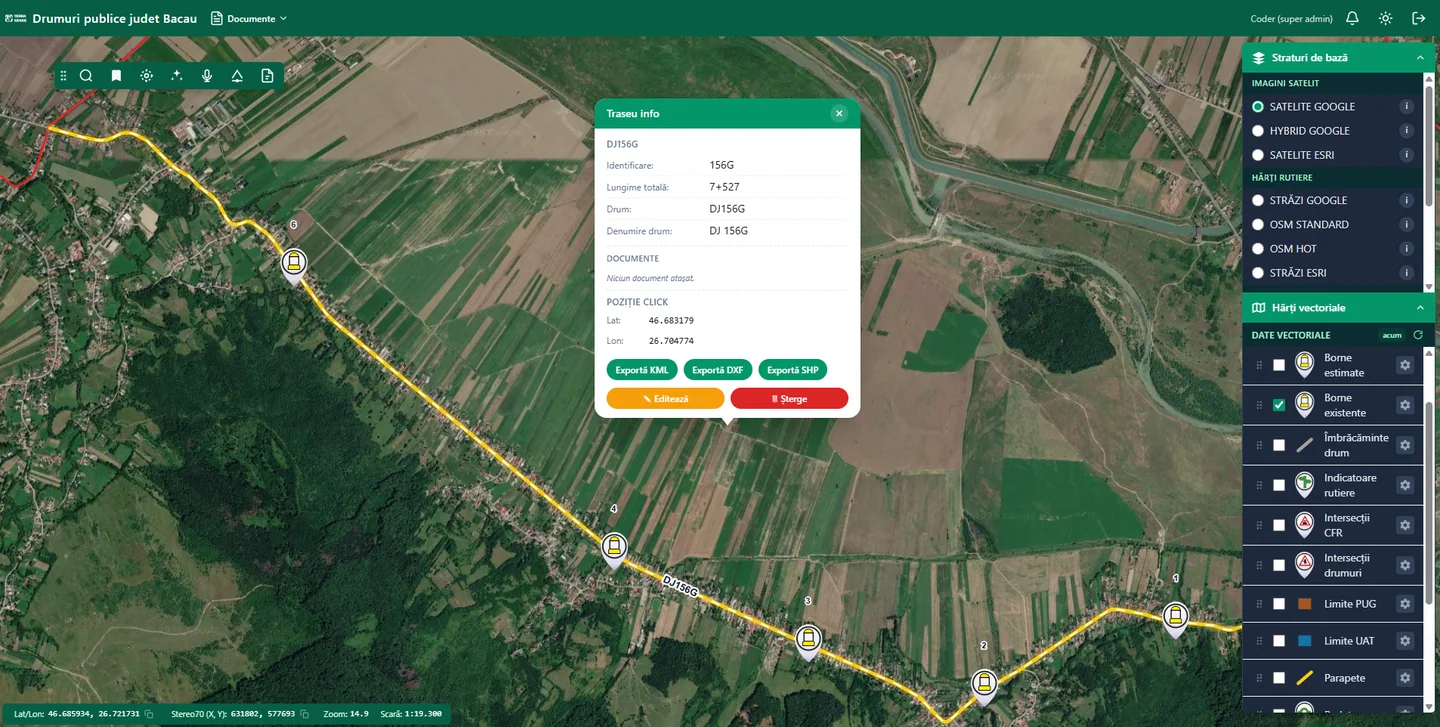Enable the Limite UAT layer checkbox
The height and width of the screenshot is (727, 1440).
click(x=1279, y=641)
